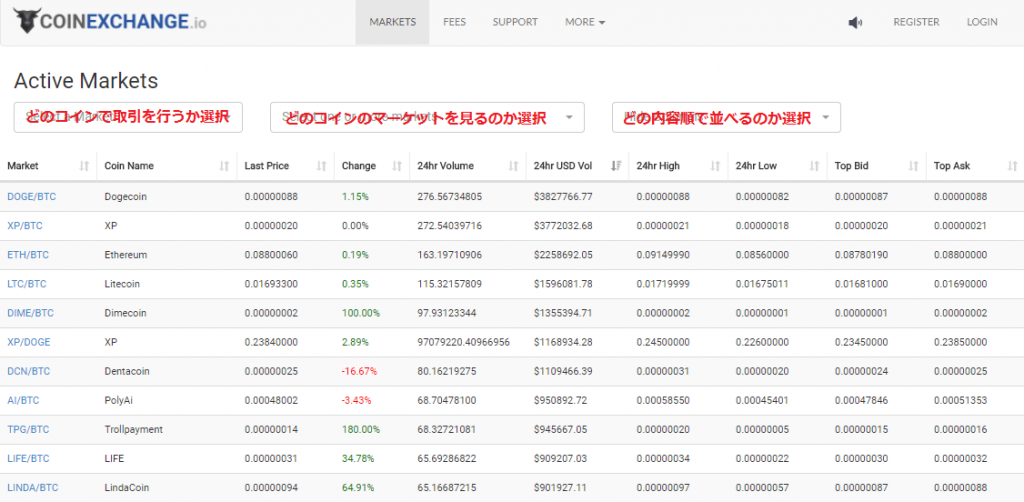This screenshot has width=1024, height=502.
Task: Click the 97079220.40966956 volume value
Action: [464, 342]
